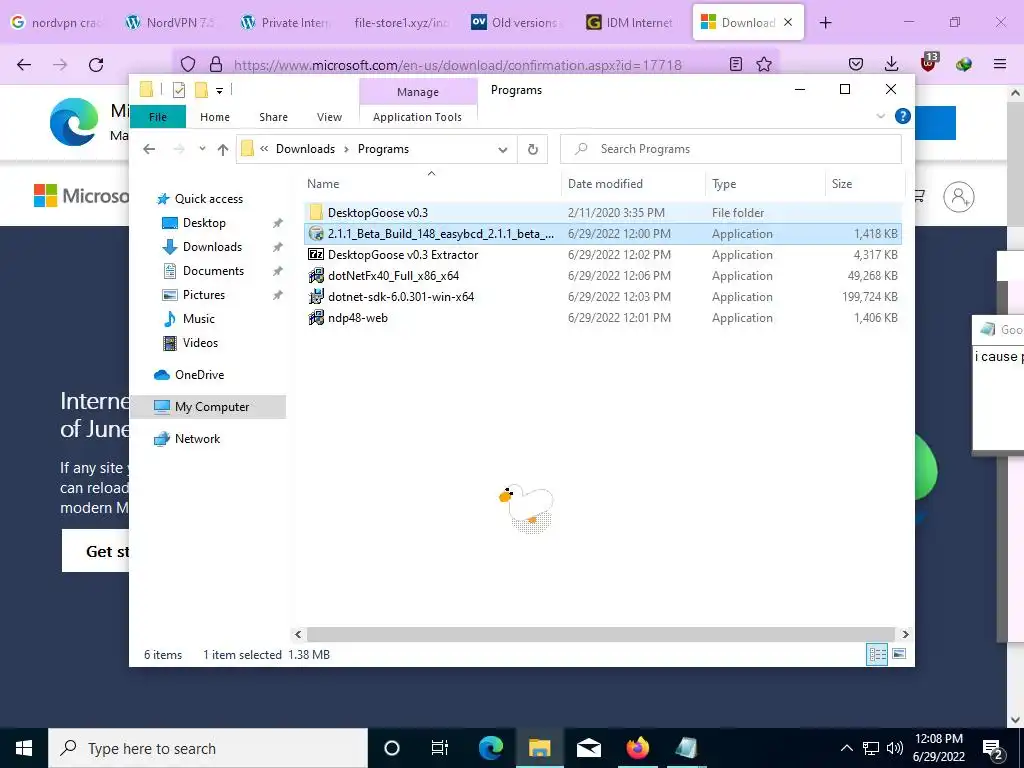Screen dimensions: 1024x768
Task: Click taskbar Type here to search box
Action: [x=208, y=748]
